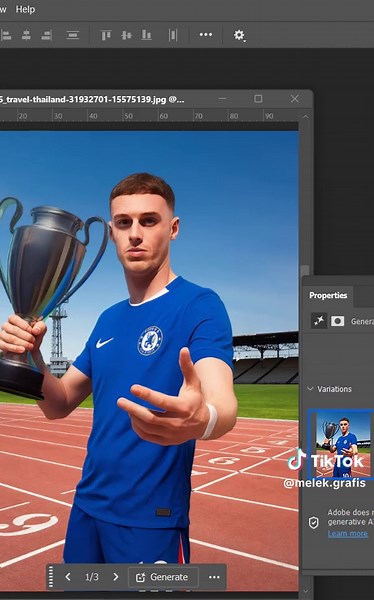
Task: Click the align top edges icon
Action: 106,35
